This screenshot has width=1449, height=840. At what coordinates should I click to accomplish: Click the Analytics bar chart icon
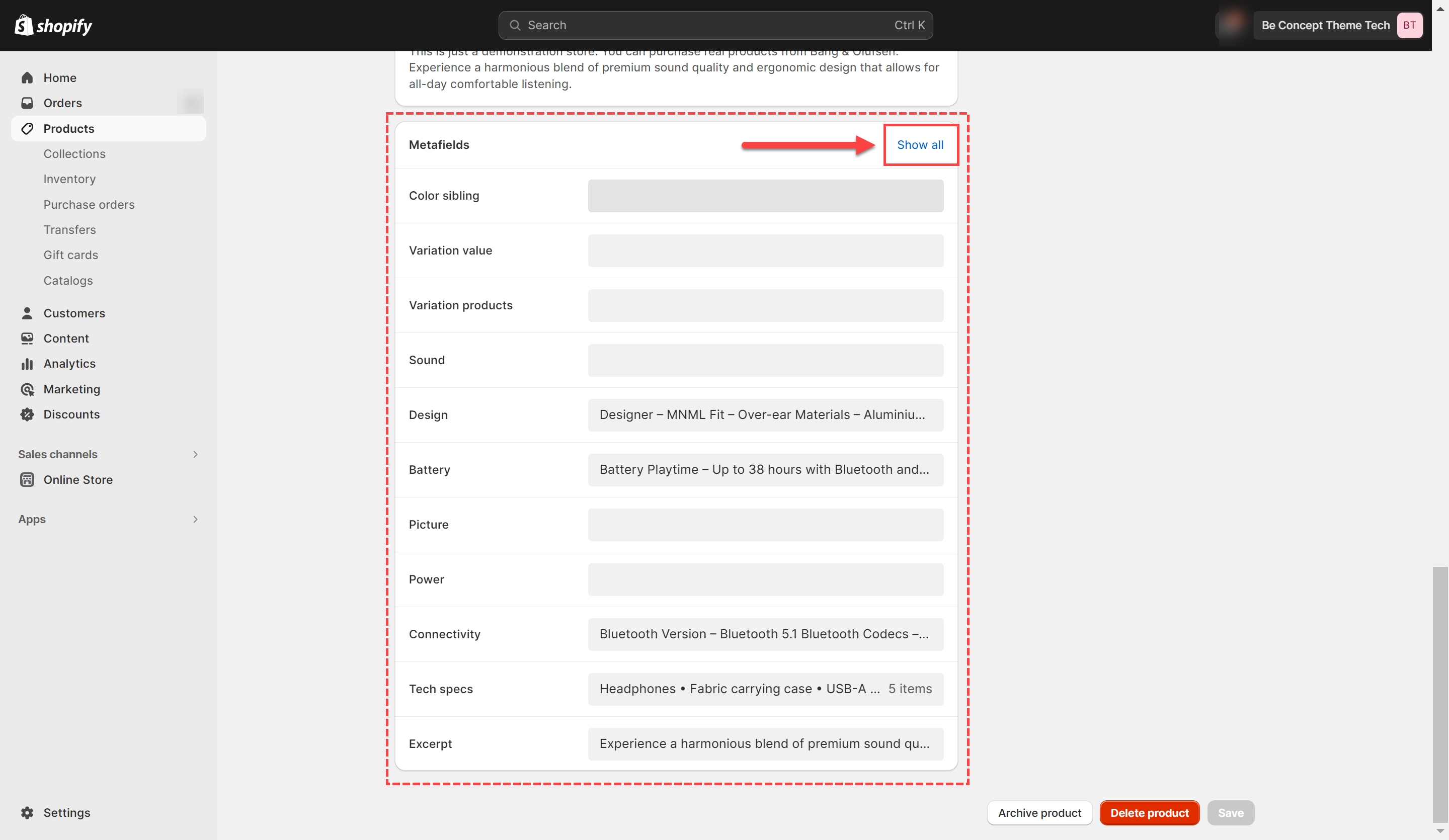(x=27, y=364)
